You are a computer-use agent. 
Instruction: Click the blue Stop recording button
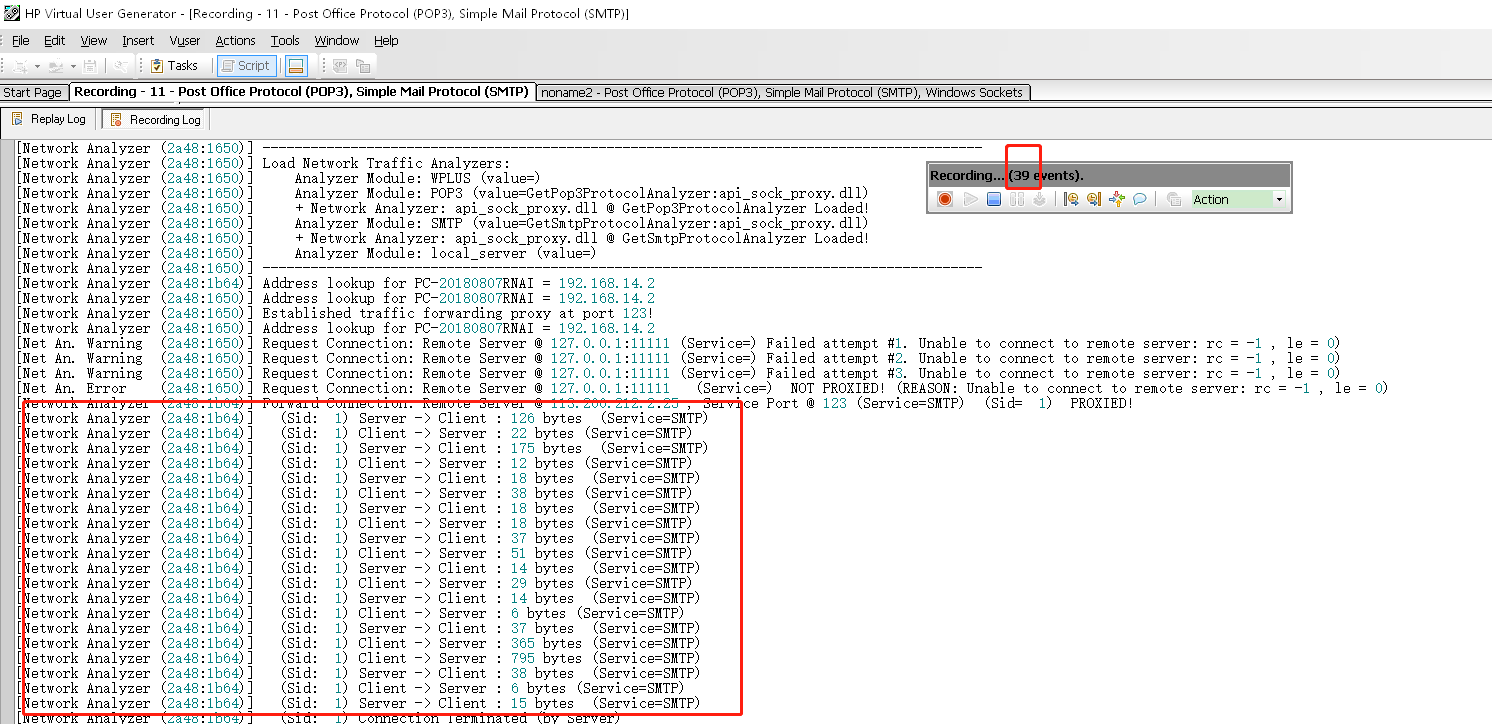[994, 199]
